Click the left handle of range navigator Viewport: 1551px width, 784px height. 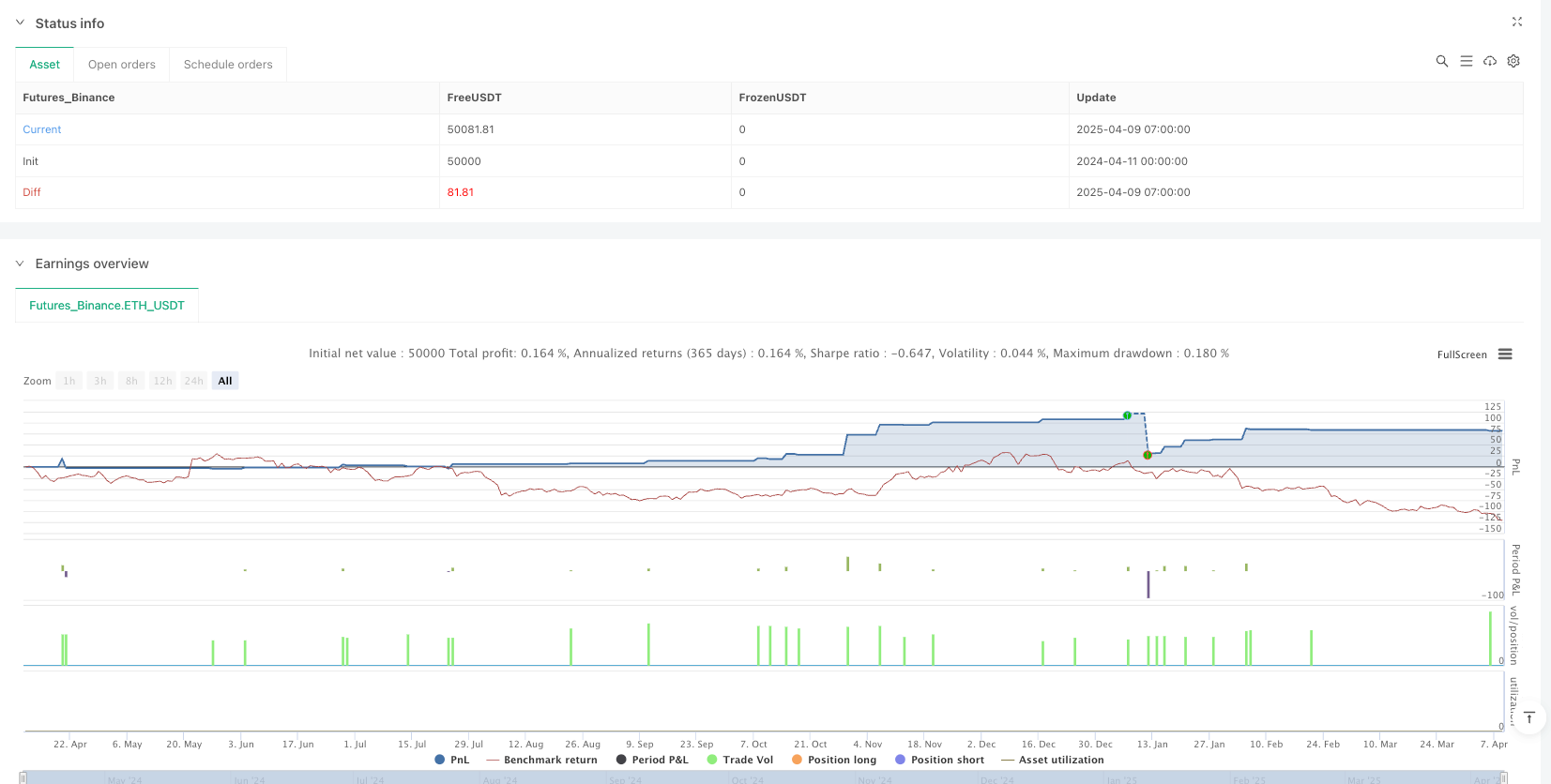click(23, 777)
